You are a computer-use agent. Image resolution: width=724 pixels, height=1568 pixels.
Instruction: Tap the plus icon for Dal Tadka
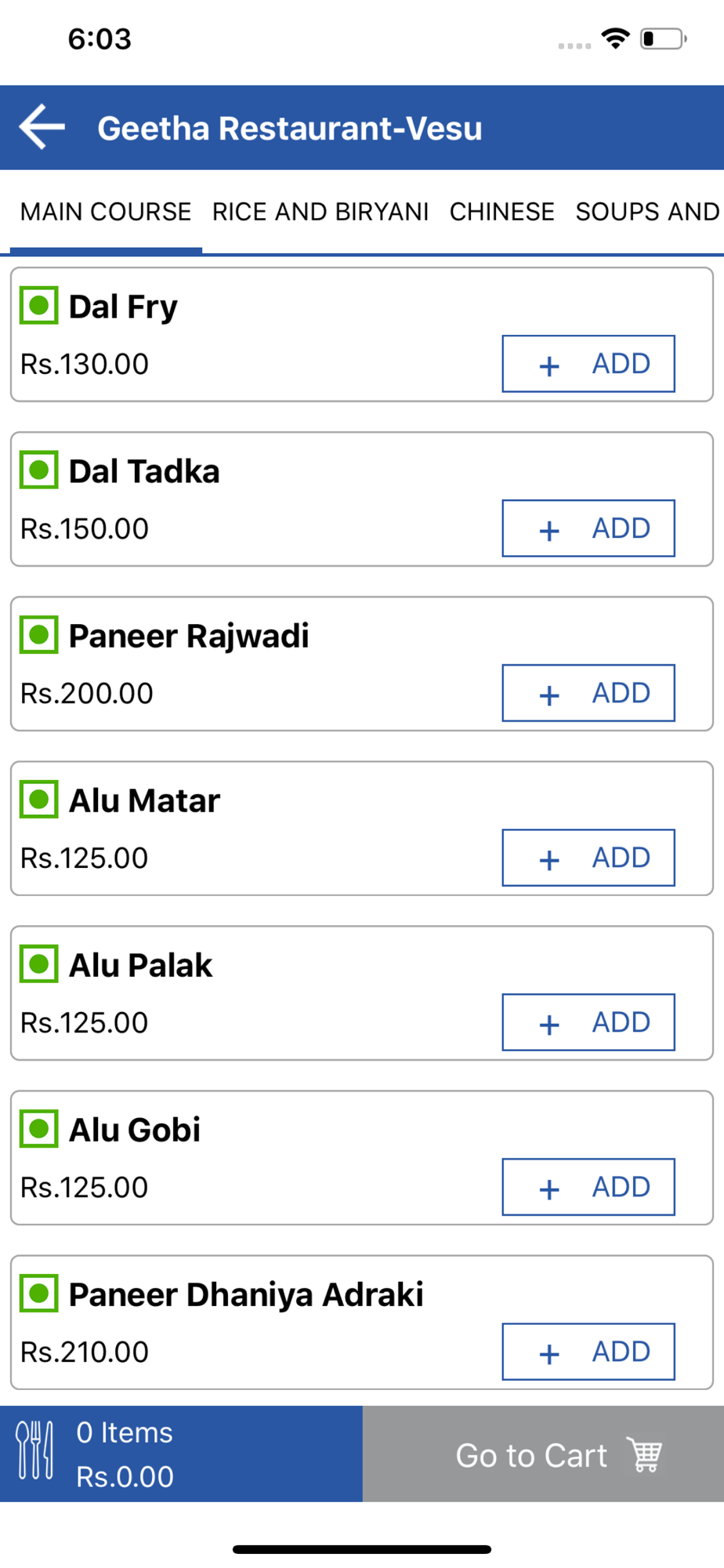click(549, 530)
